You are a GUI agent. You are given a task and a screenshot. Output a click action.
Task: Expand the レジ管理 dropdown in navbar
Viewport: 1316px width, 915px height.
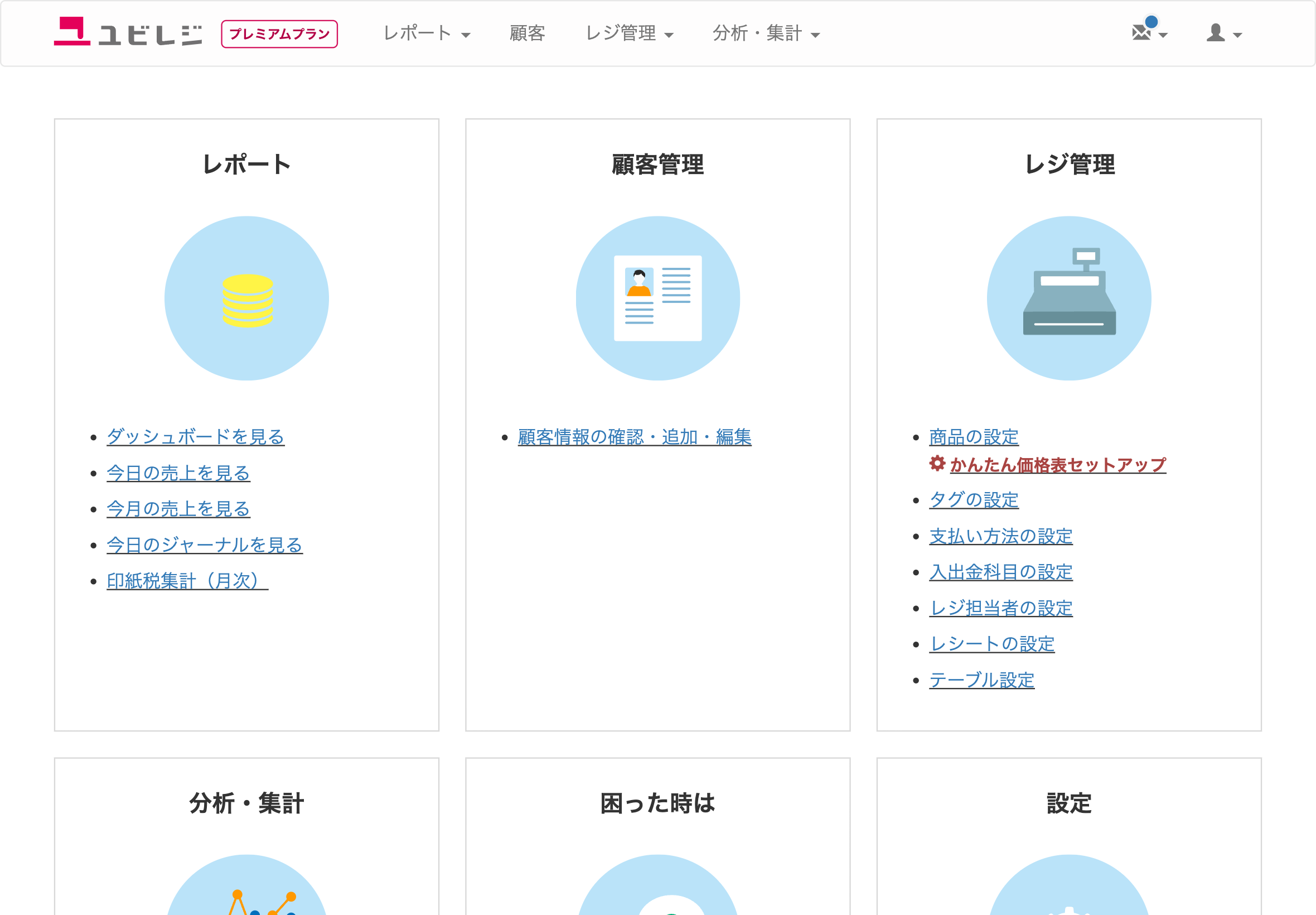(629, 33)
